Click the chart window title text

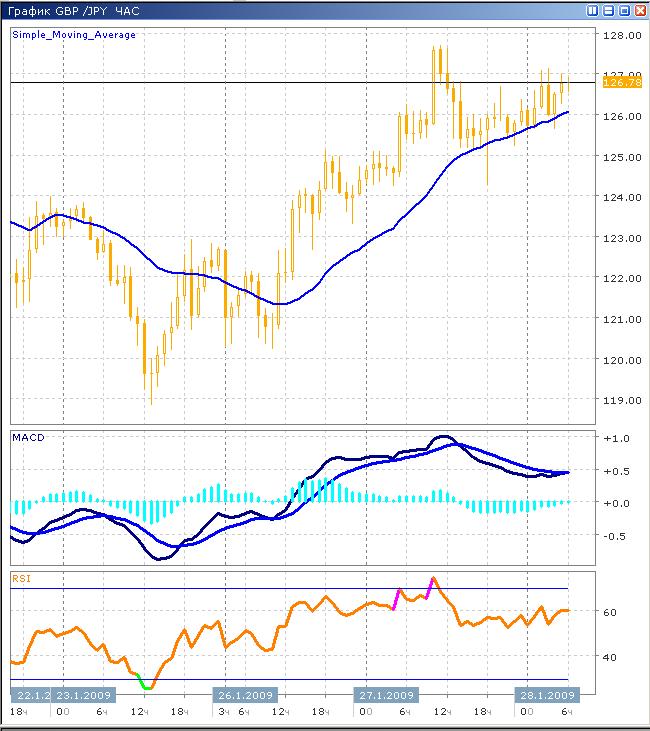click(x=76, y=10)
